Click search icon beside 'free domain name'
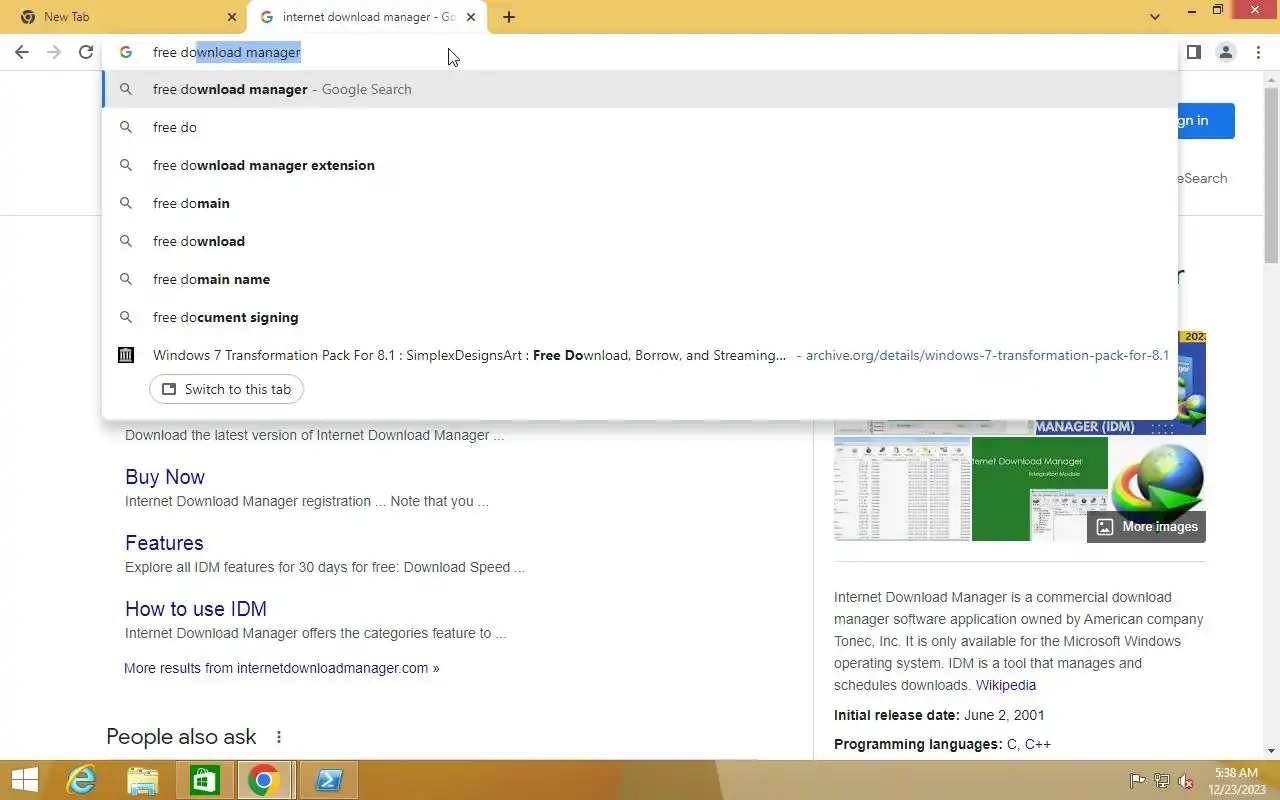Screen dimensions: 1280x800 click(x=126, y=279)
